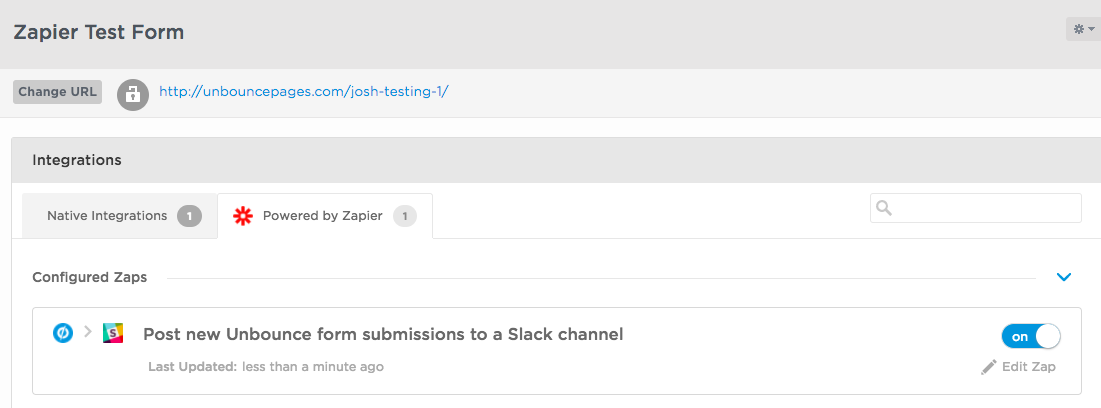Screen dimensions: 1101x408
Task: Open the Post new Unbounce form submissions zap
Action: pyautogui.click(x=383, y=334)
